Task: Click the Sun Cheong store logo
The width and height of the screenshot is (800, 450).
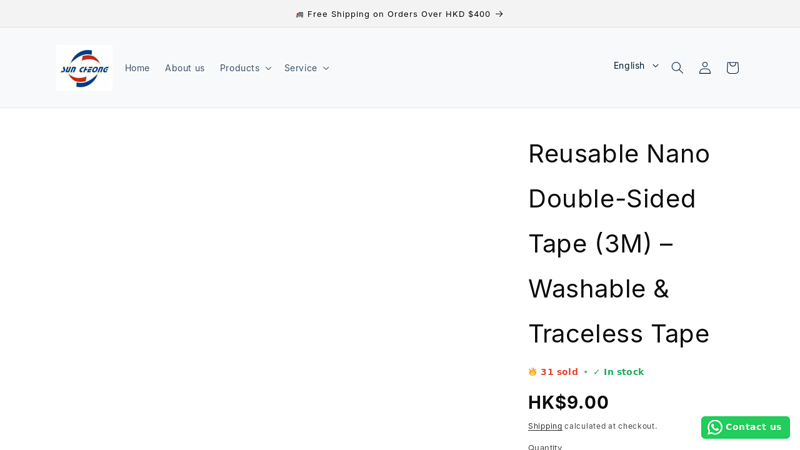Action: [x=84, y=68]
